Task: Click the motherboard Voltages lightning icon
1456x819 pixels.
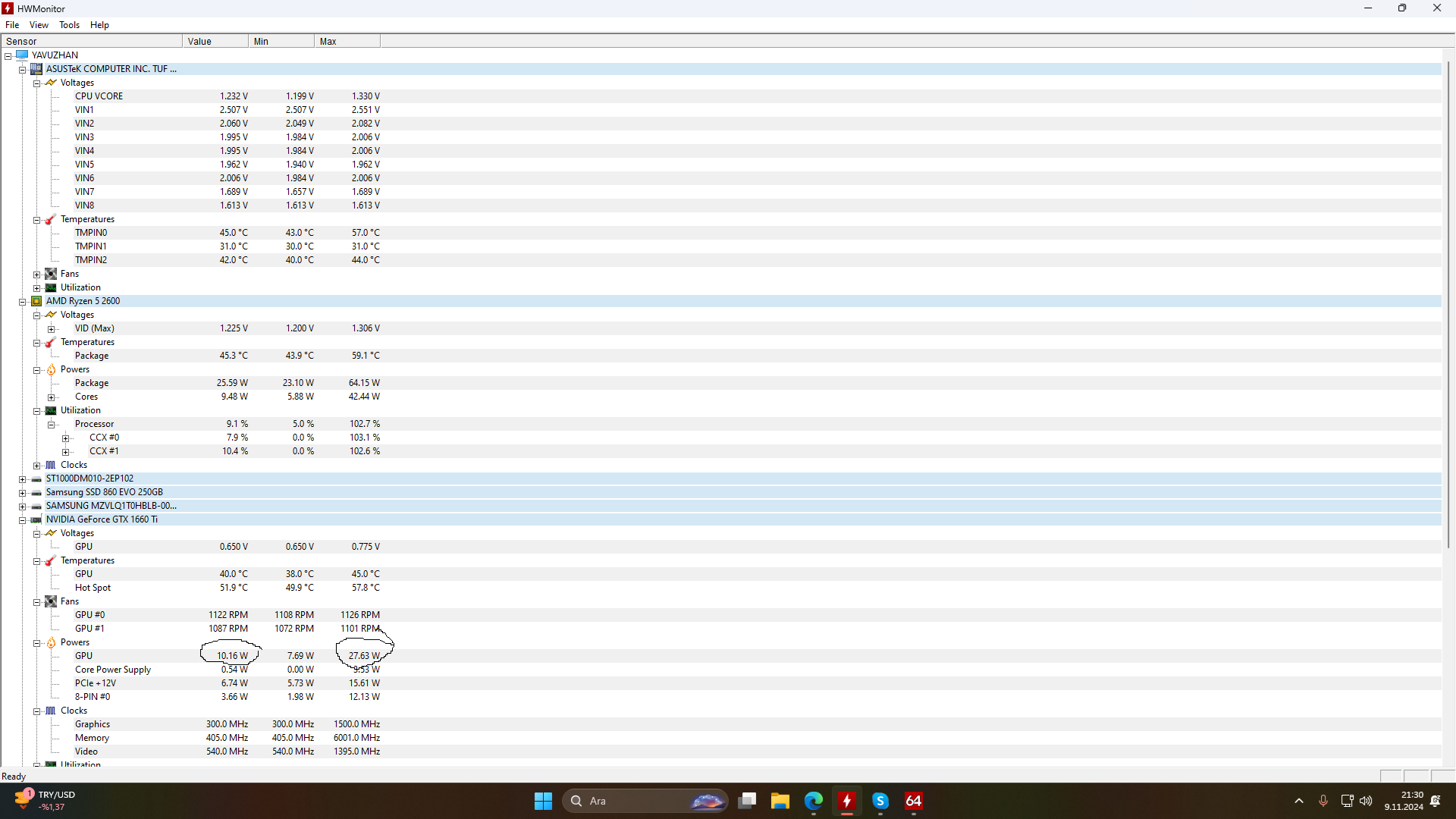Action: click(51, 82)
